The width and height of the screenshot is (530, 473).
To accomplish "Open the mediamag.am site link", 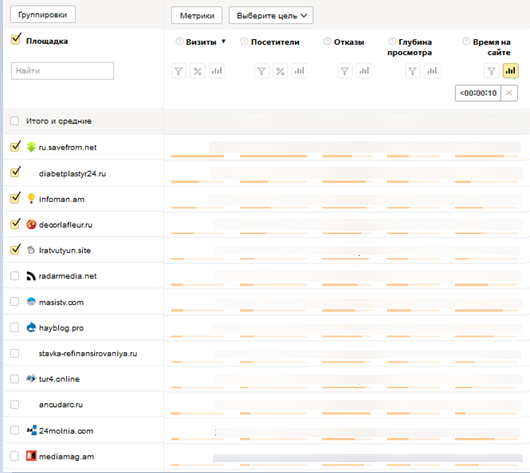I will (66, 456).
